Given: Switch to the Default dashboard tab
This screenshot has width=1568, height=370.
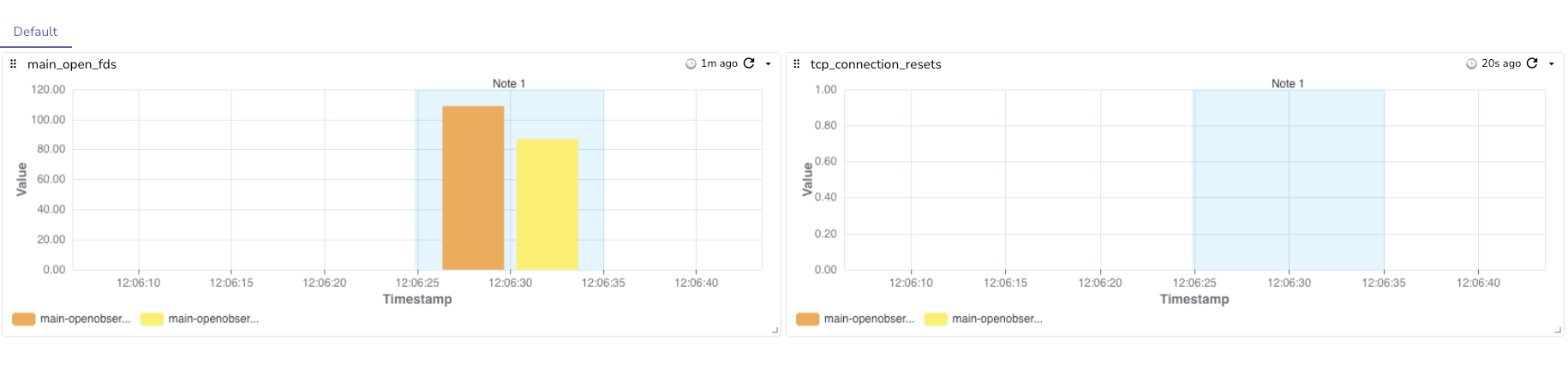Looking at the screenshot, I should coord(35,32).
